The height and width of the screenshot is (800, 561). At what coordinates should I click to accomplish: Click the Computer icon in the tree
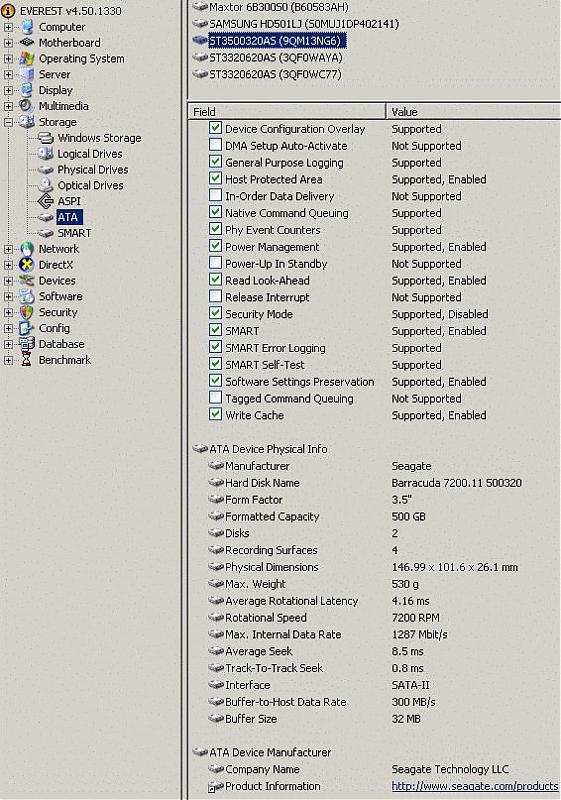28,27
